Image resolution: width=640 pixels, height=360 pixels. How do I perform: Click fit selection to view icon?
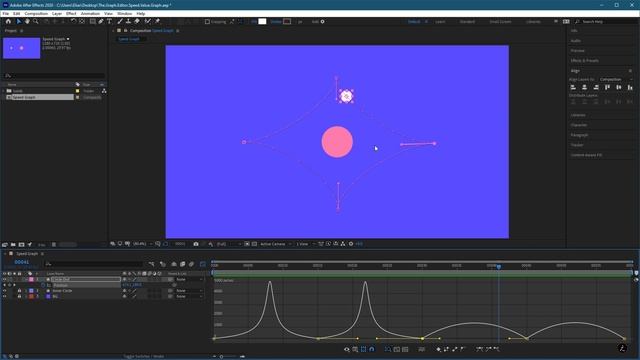[396, 349]
